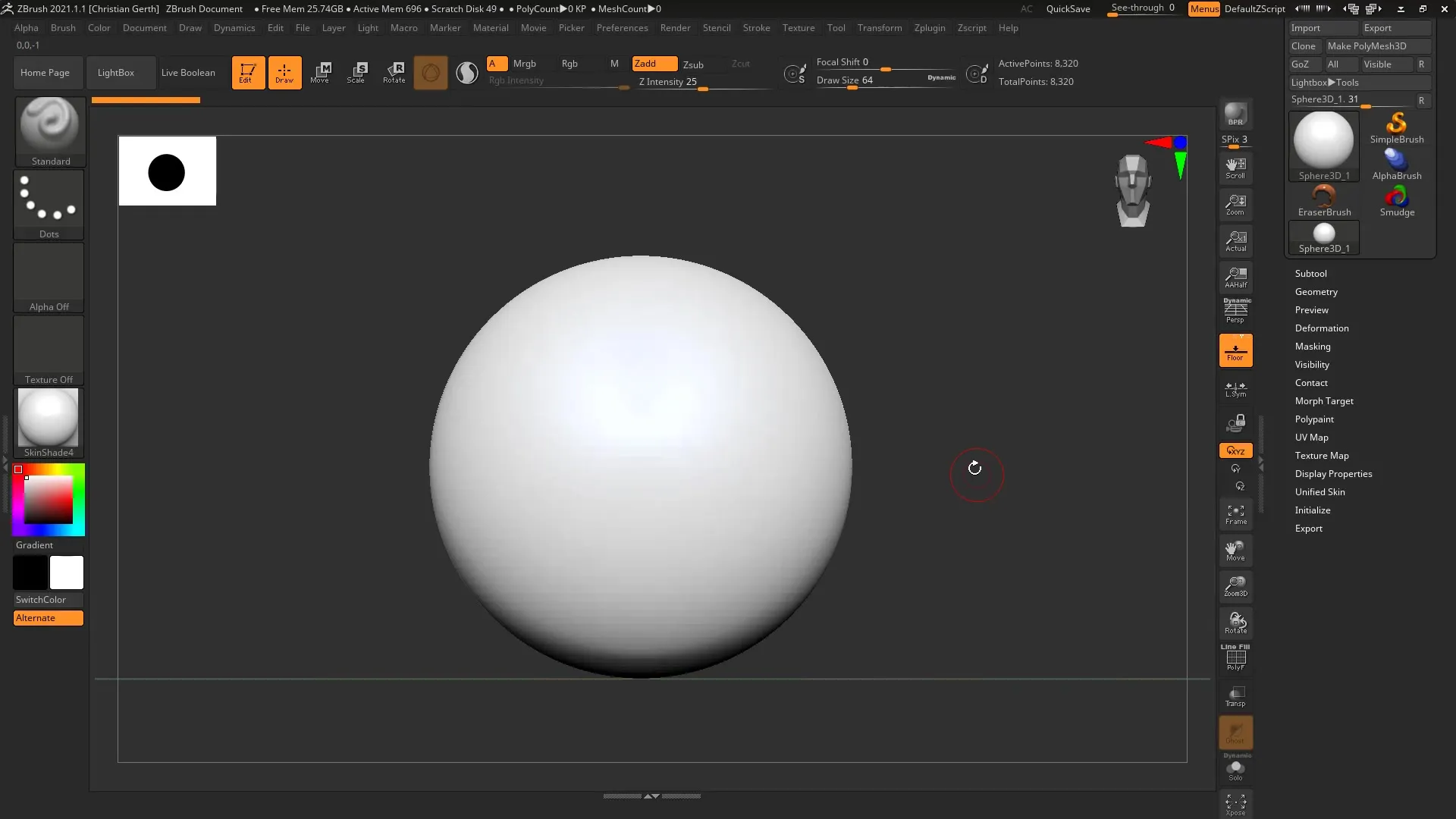Open the Transform menu
The width and height of the screenshot is (1456, 819).
click(880, 28)
